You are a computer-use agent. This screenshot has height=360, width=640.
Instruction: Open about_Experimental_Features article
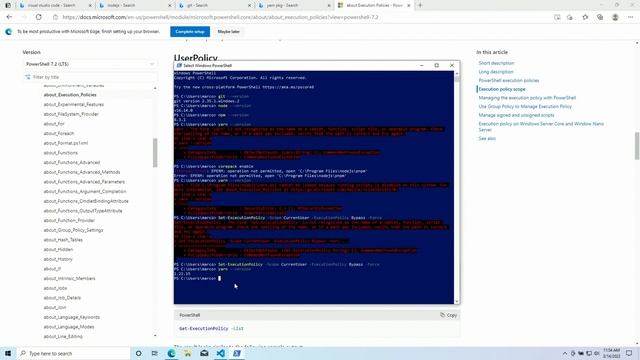[x=73, y=104]
